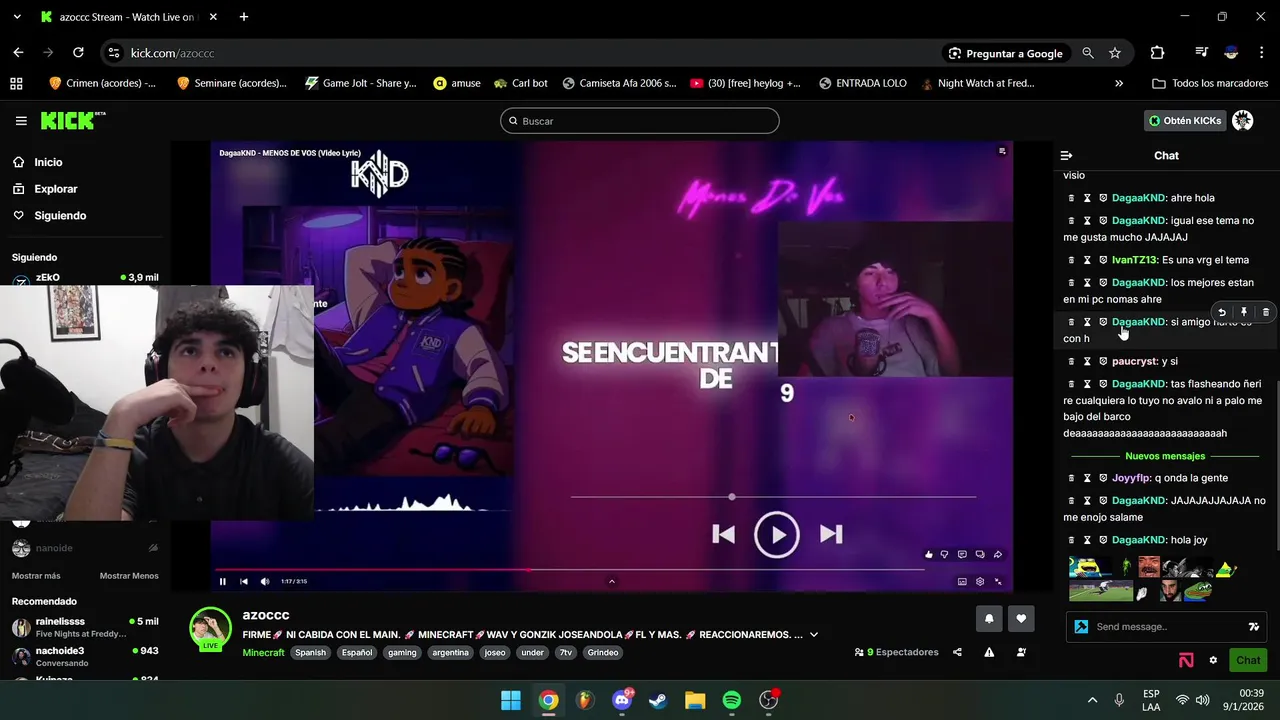The height and width of the screenshot is (720, 1280).
Task: Click DagaaKND username in 'ahre hola' message
Action: (x=1139, y=198)
